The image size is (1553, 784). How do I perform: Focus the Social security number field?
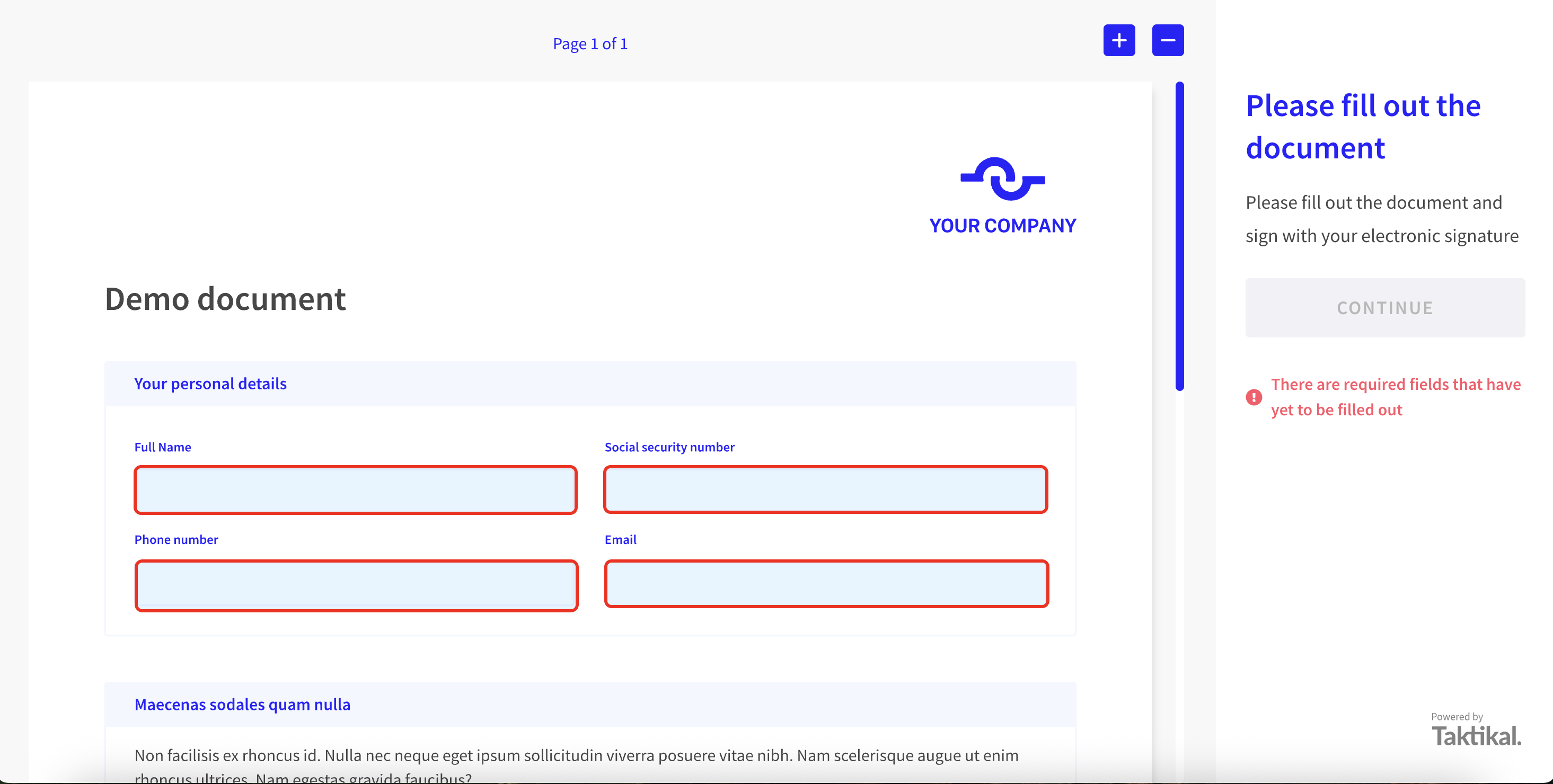point(825,489)
